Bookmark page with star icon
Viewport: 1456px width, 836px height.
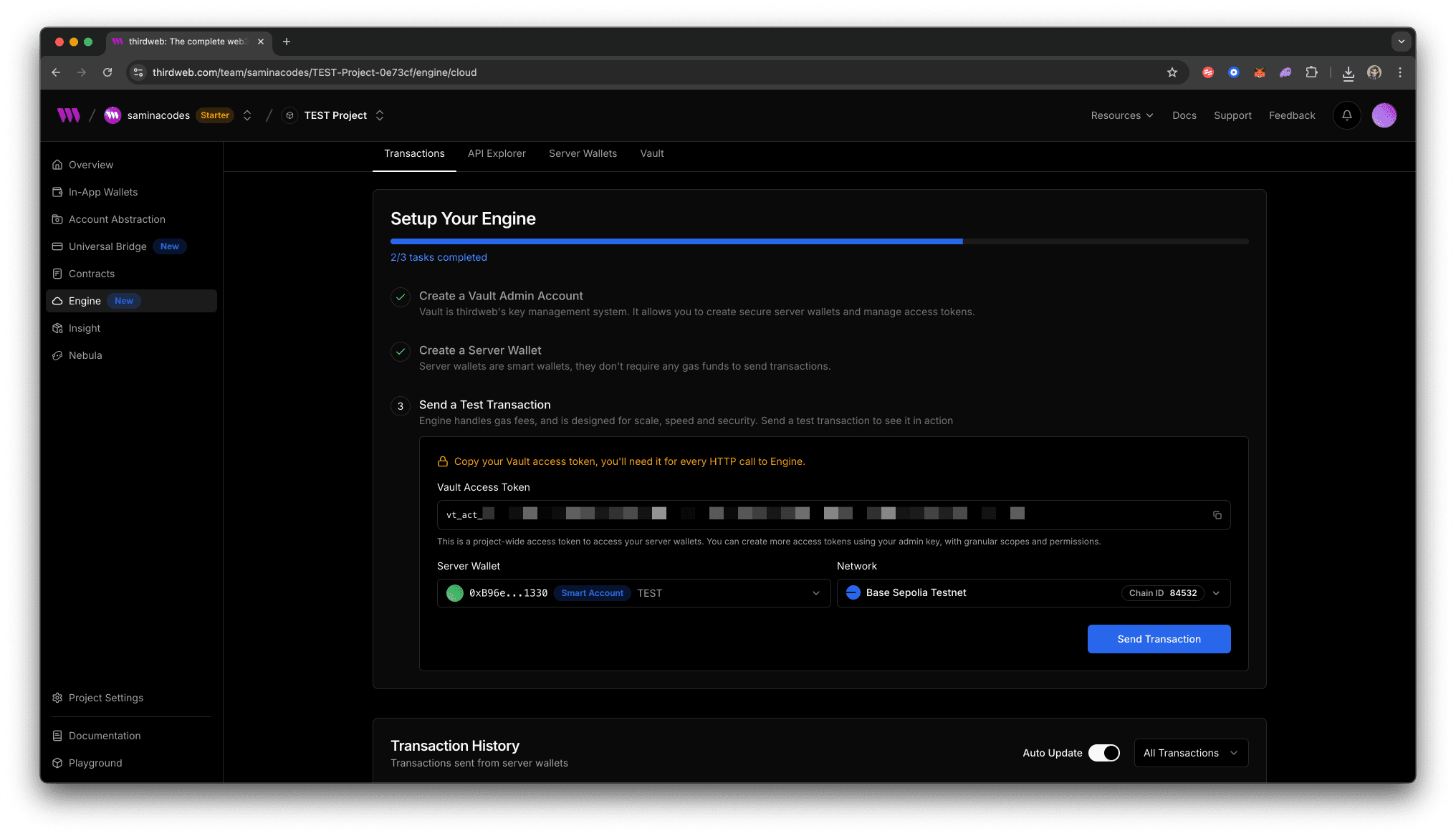click(x=1172, y=72)
